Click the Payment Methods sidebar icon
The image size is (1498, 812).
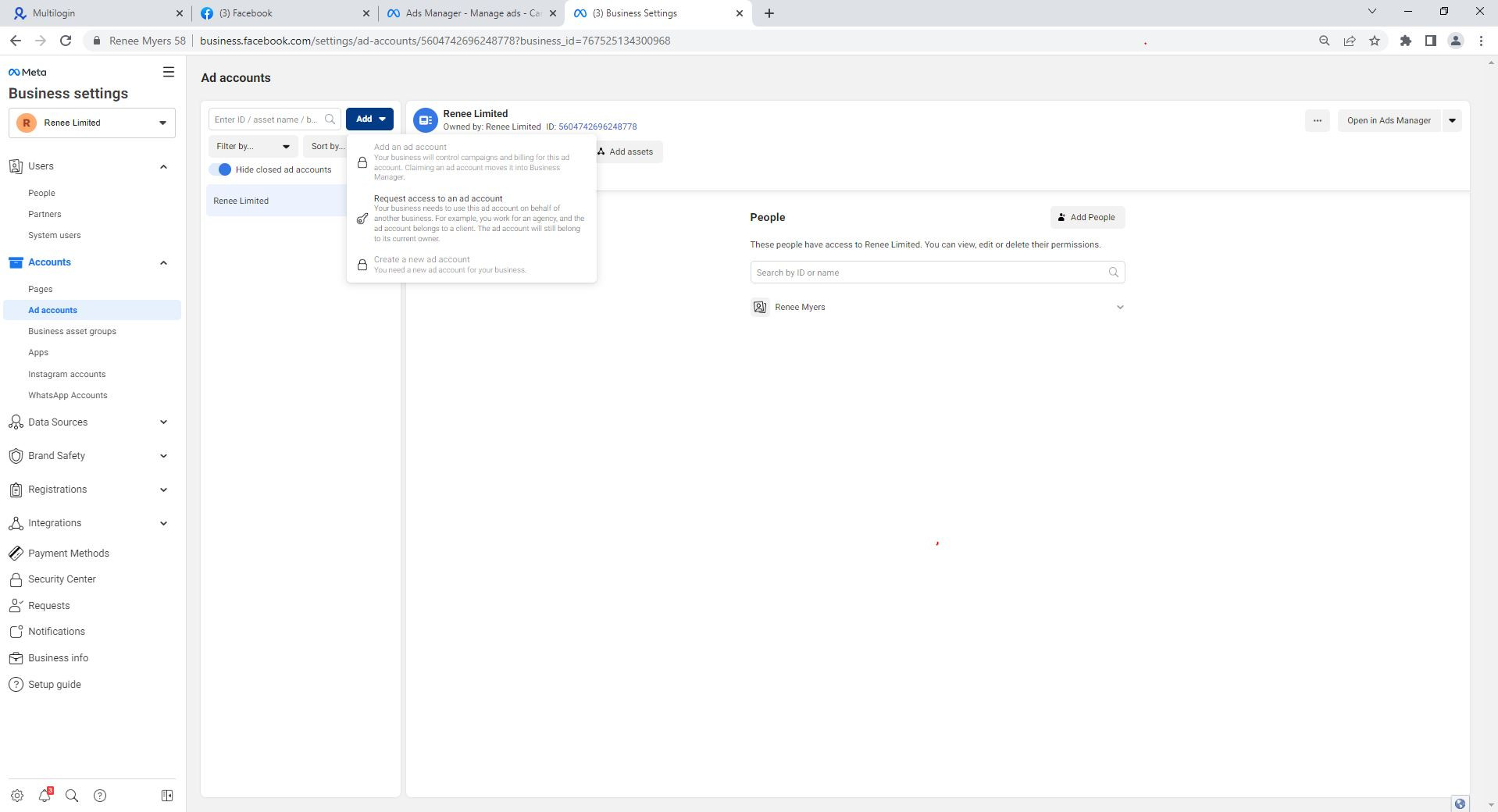tap(16, 553)
